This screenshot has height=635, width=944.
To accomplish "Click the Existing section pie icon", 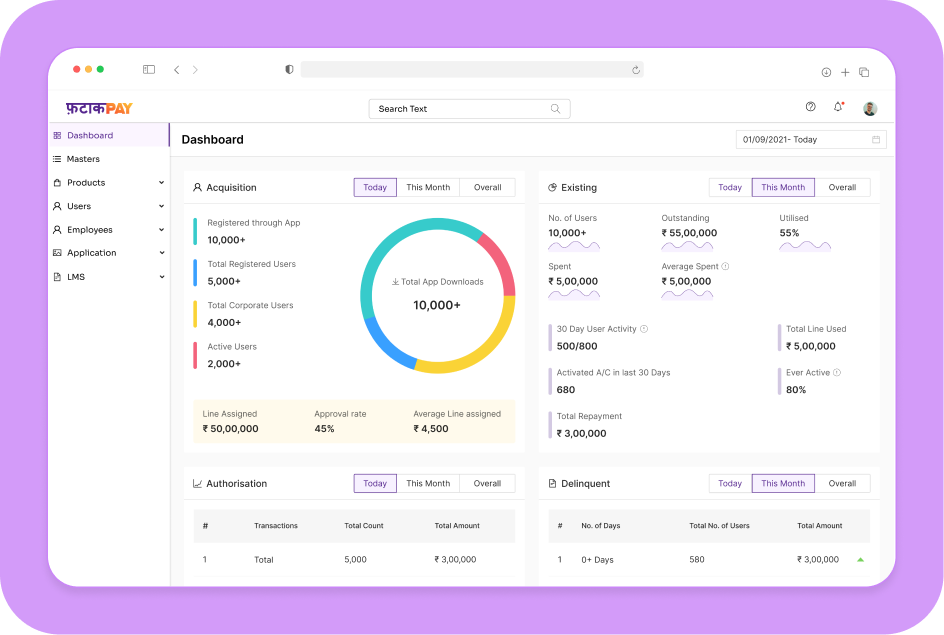I will tap(552, 187).
